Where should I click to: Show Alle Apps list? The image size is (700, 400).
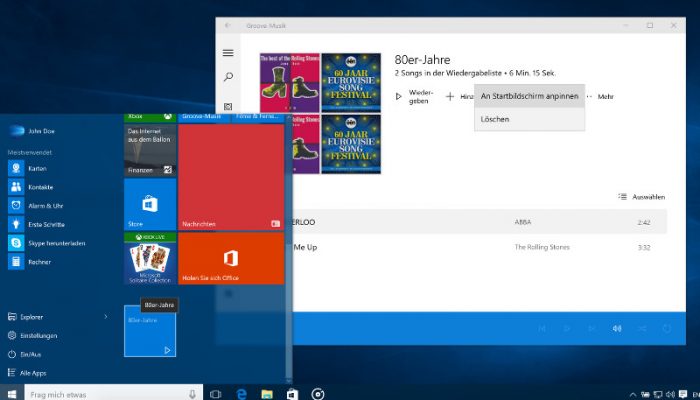(27, 373)
